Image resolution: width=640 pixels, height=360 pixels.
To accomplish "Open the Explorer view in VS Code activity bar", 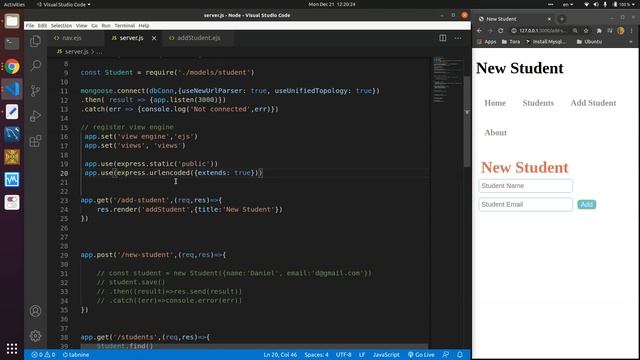I will [36, 41].
